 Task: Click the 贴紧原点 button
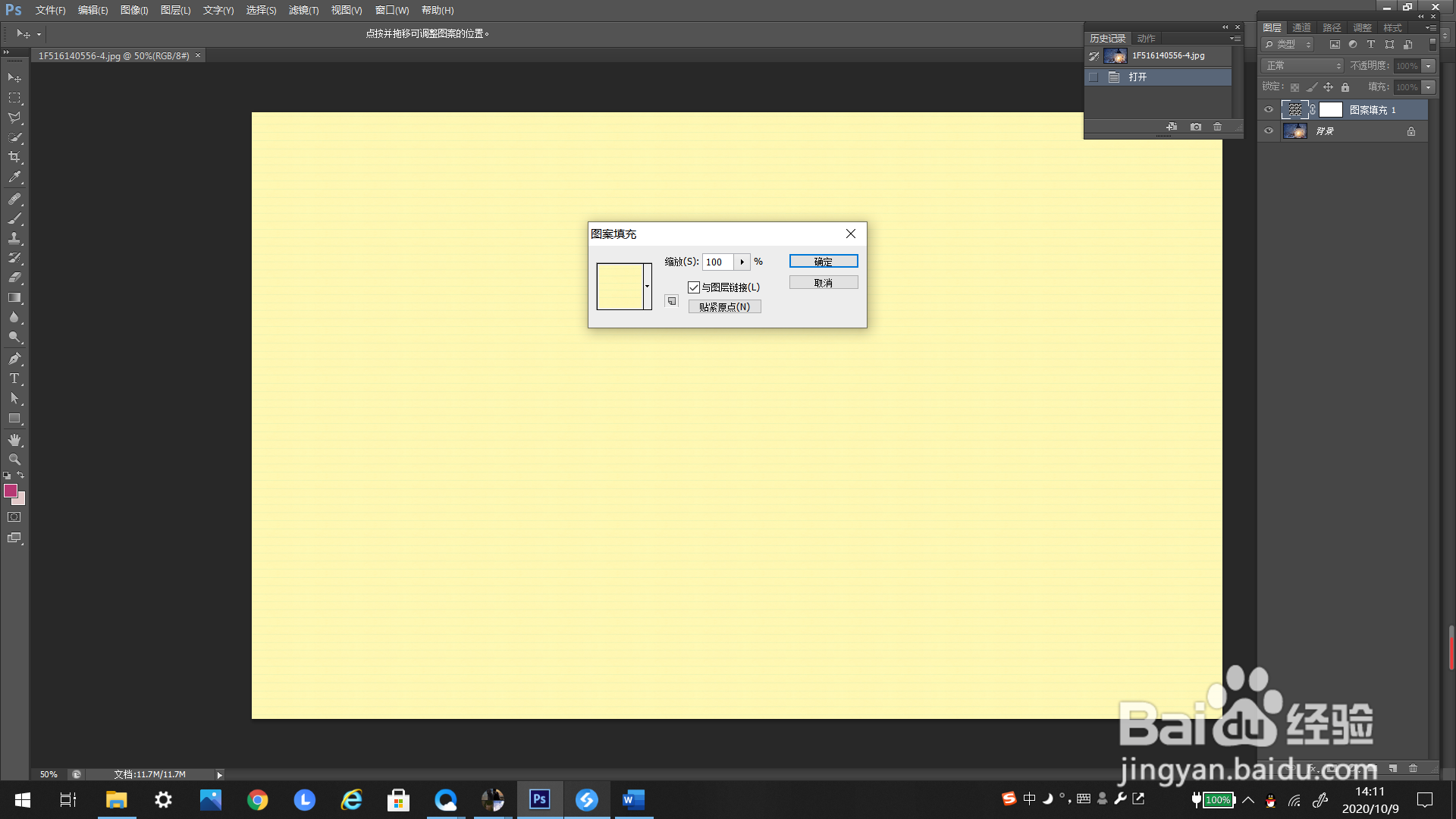(724, 307)
